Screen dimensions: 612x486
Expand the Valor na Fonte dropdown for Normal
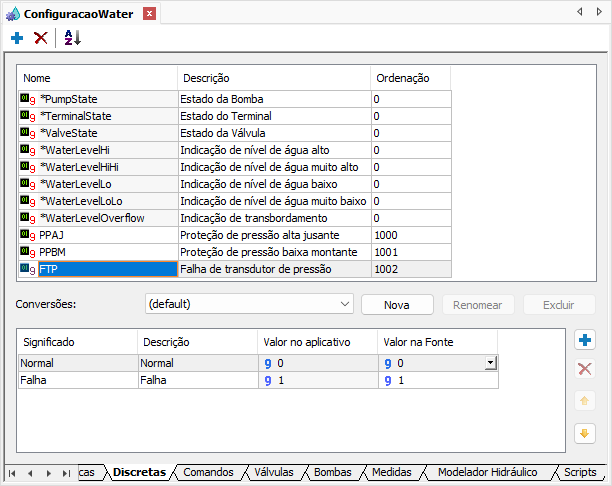(x=490, y=363)
